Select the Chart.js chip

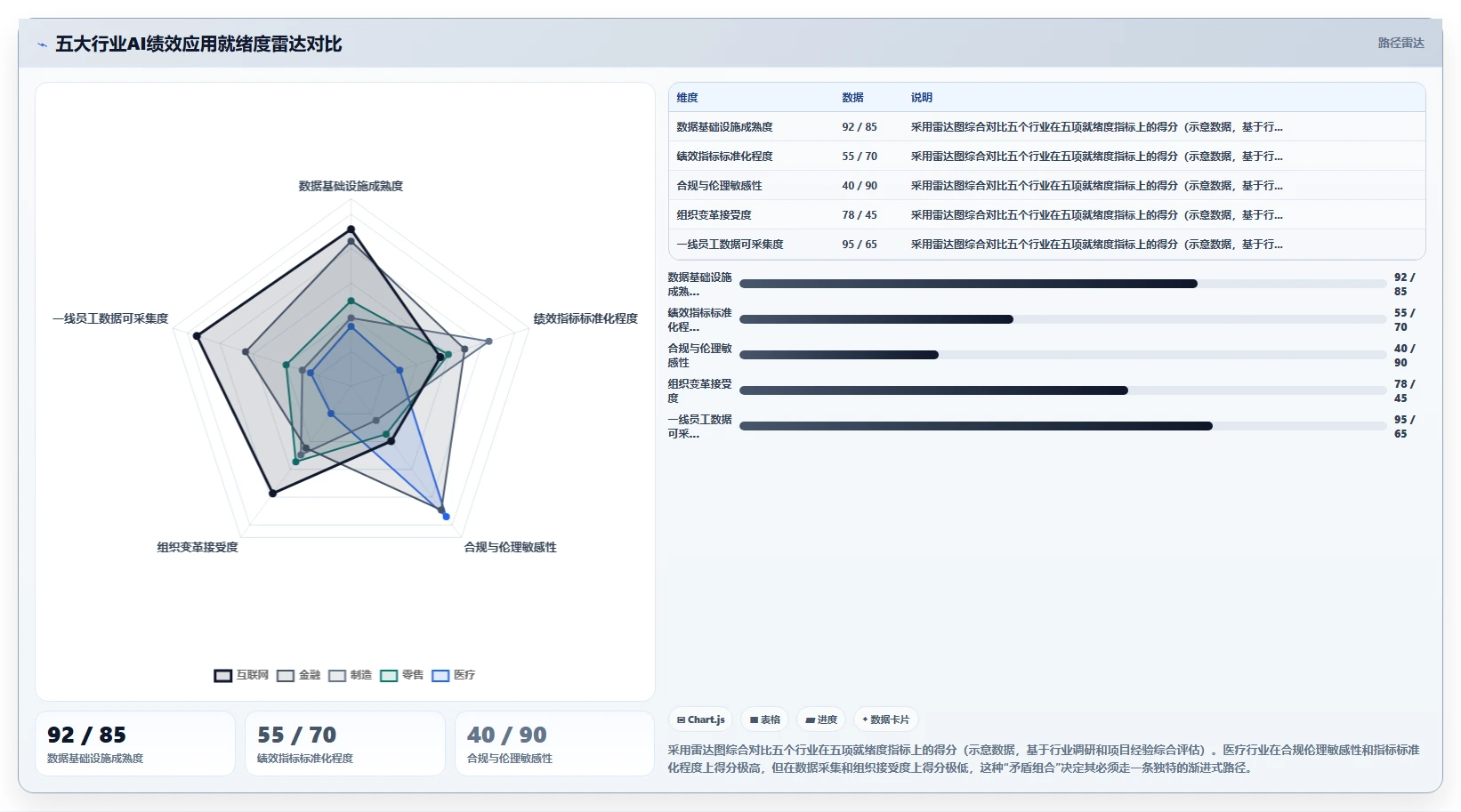(x=700, y=720)
